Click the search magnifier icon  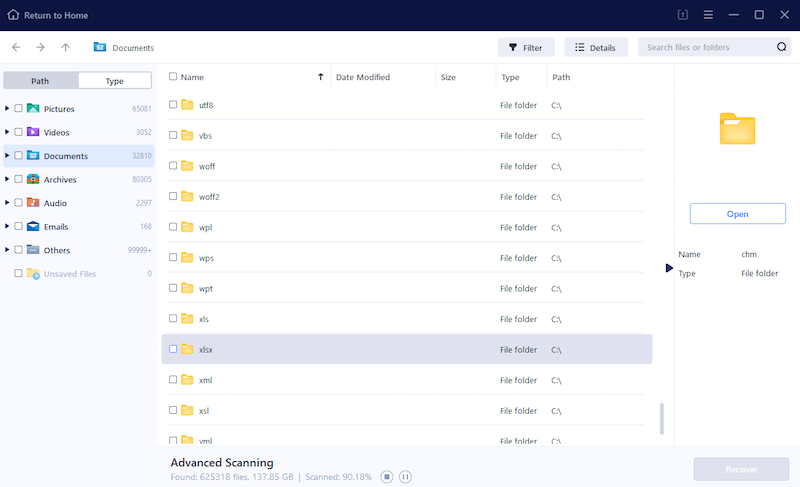pyautogui.click(x=781, y=47)
